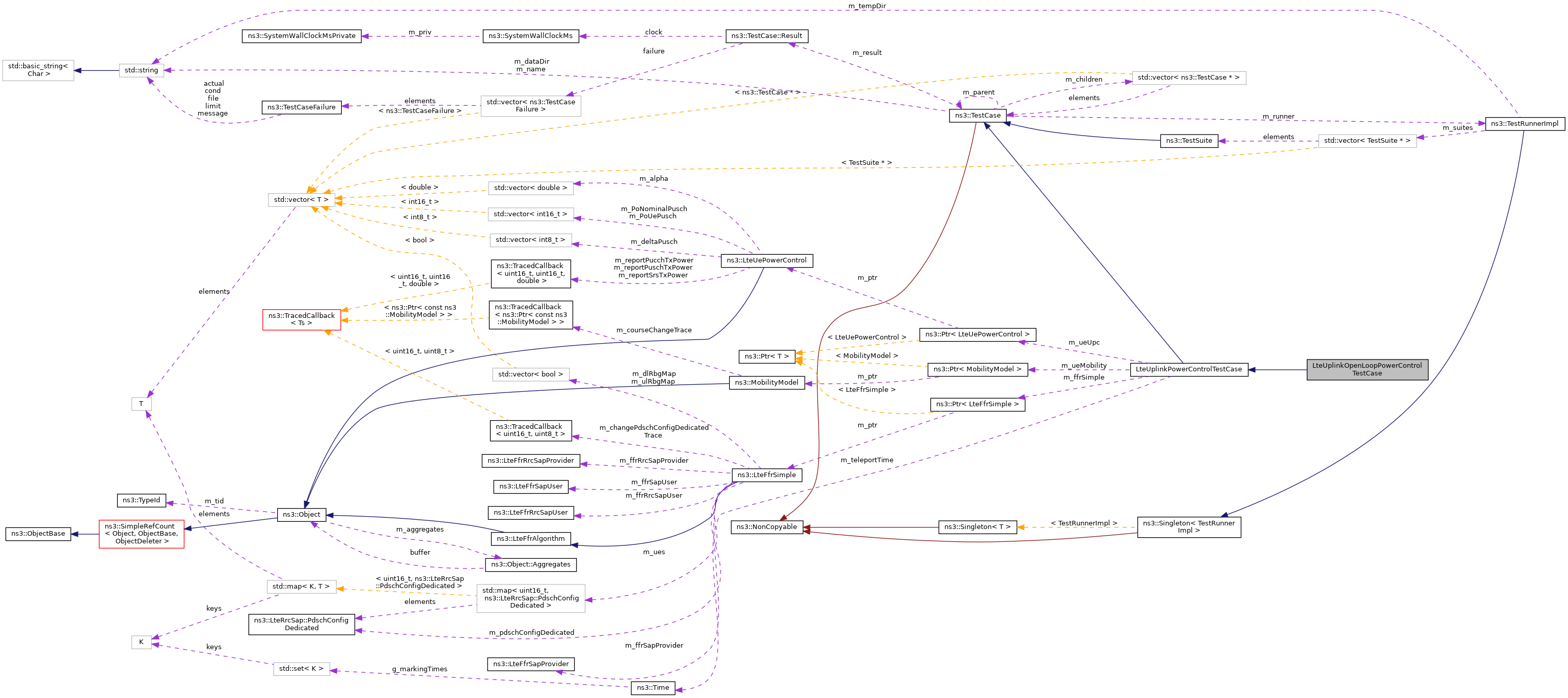Viewport: 1568px width, 698px height.
Task: Select the ns3::MobilityModel node
Action: pyautogui.click(x=766, y=383)
